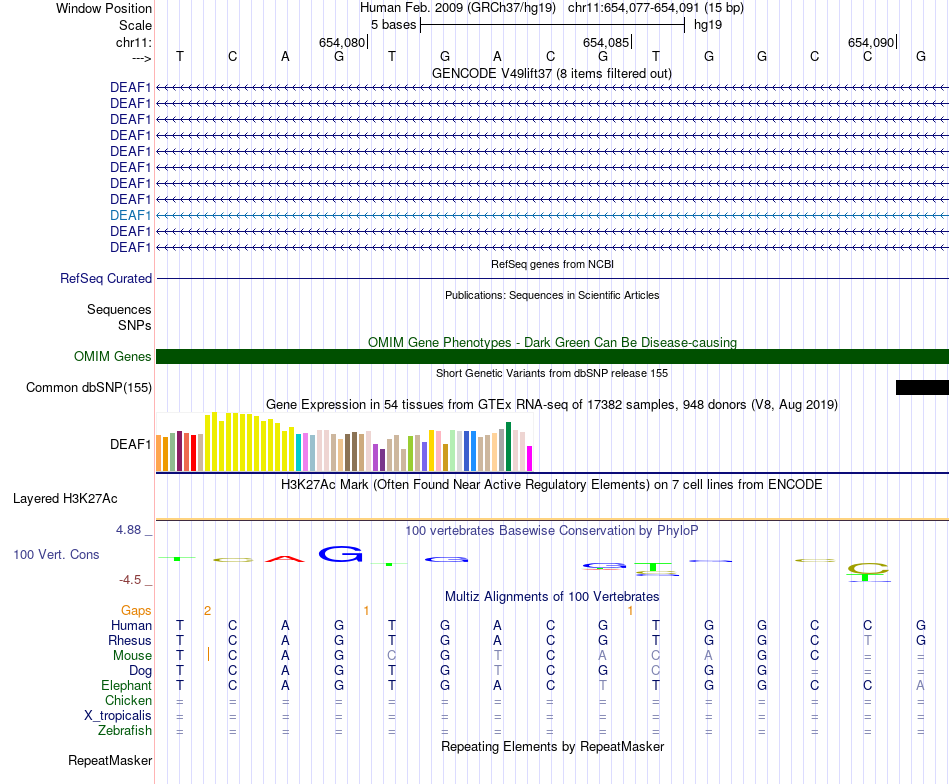The image size is (950, 784).
Task: Click the 4.88 upper scale value
Action: click(128, 530)
